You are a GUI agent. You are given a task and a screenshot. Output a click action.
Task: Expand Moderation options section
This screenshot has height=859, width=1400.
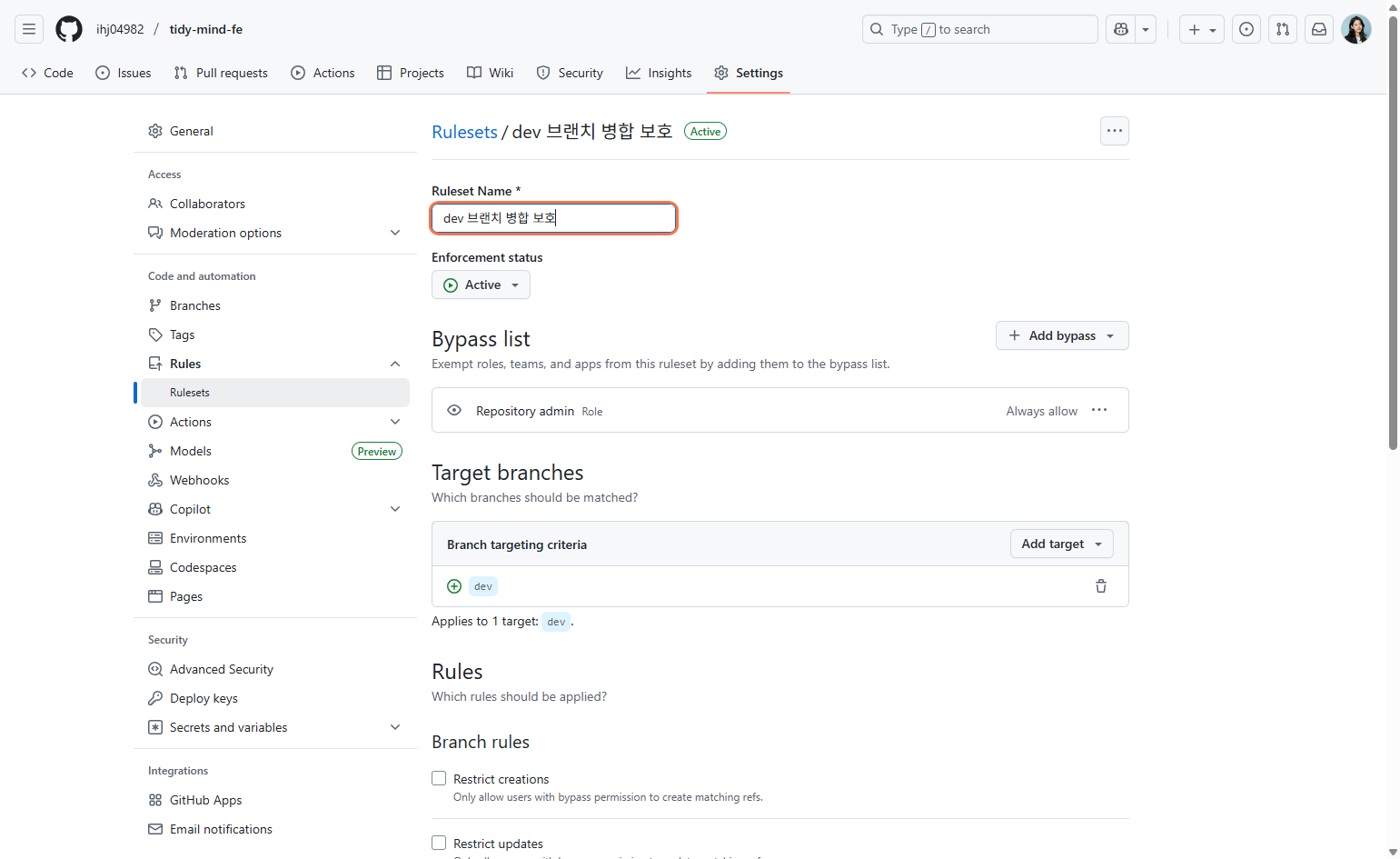point(275,233)
